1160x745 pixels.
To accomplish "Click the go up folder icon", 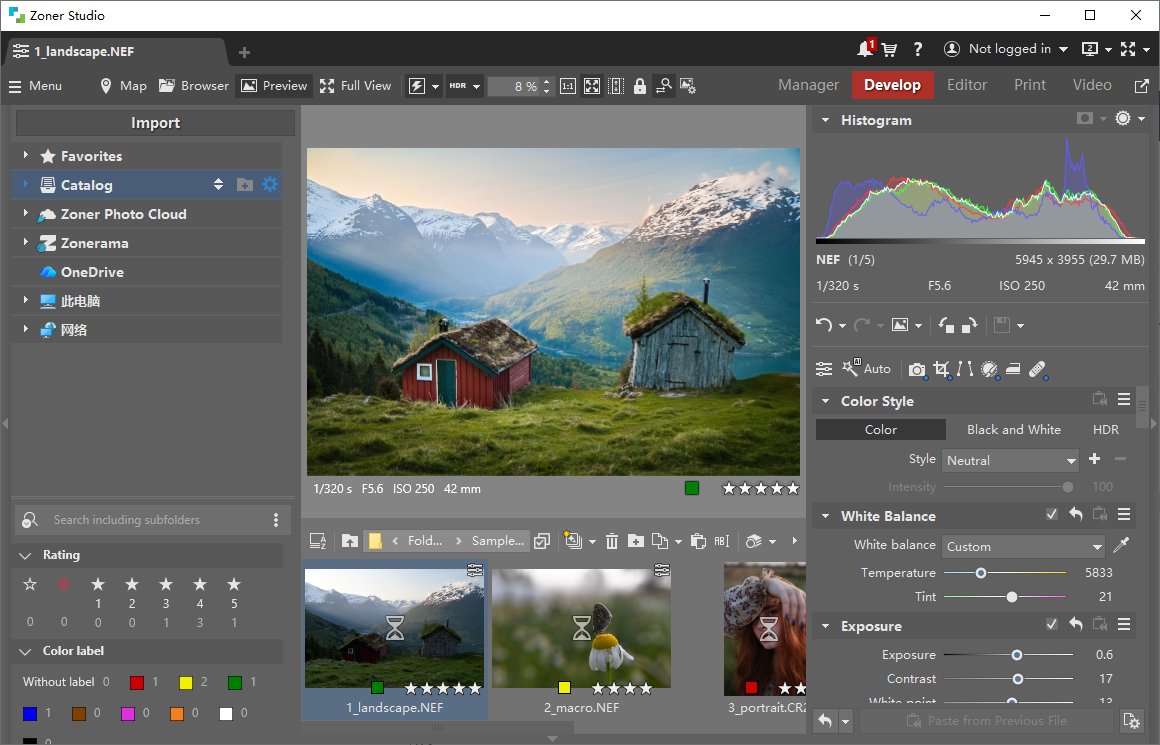I will click(349, 542).
